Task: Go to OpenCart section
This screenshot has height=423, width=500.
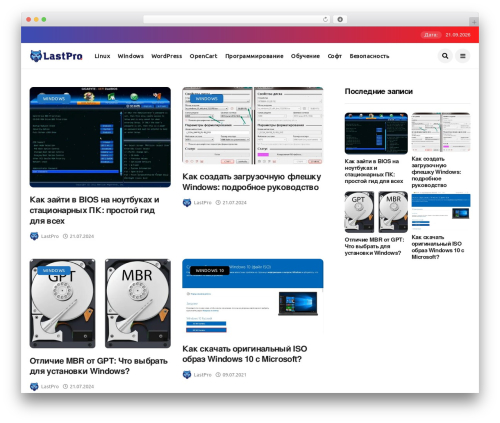Action: coord(203,56)
